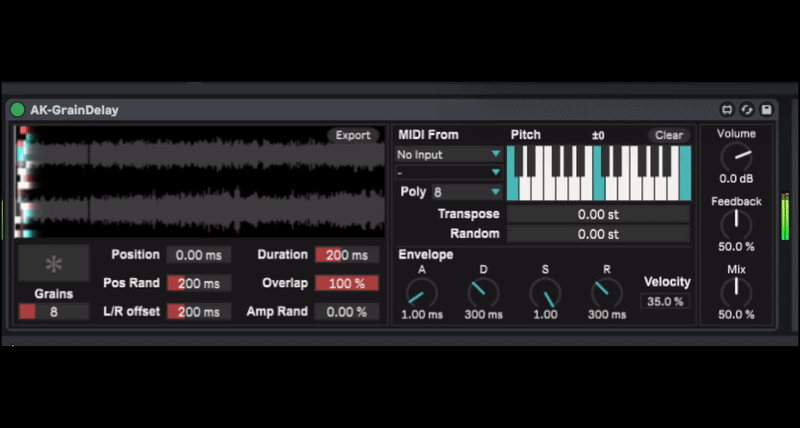Screen dimensions: 800x428
Task: Click the Volume knob
Action: pos(736,155)
